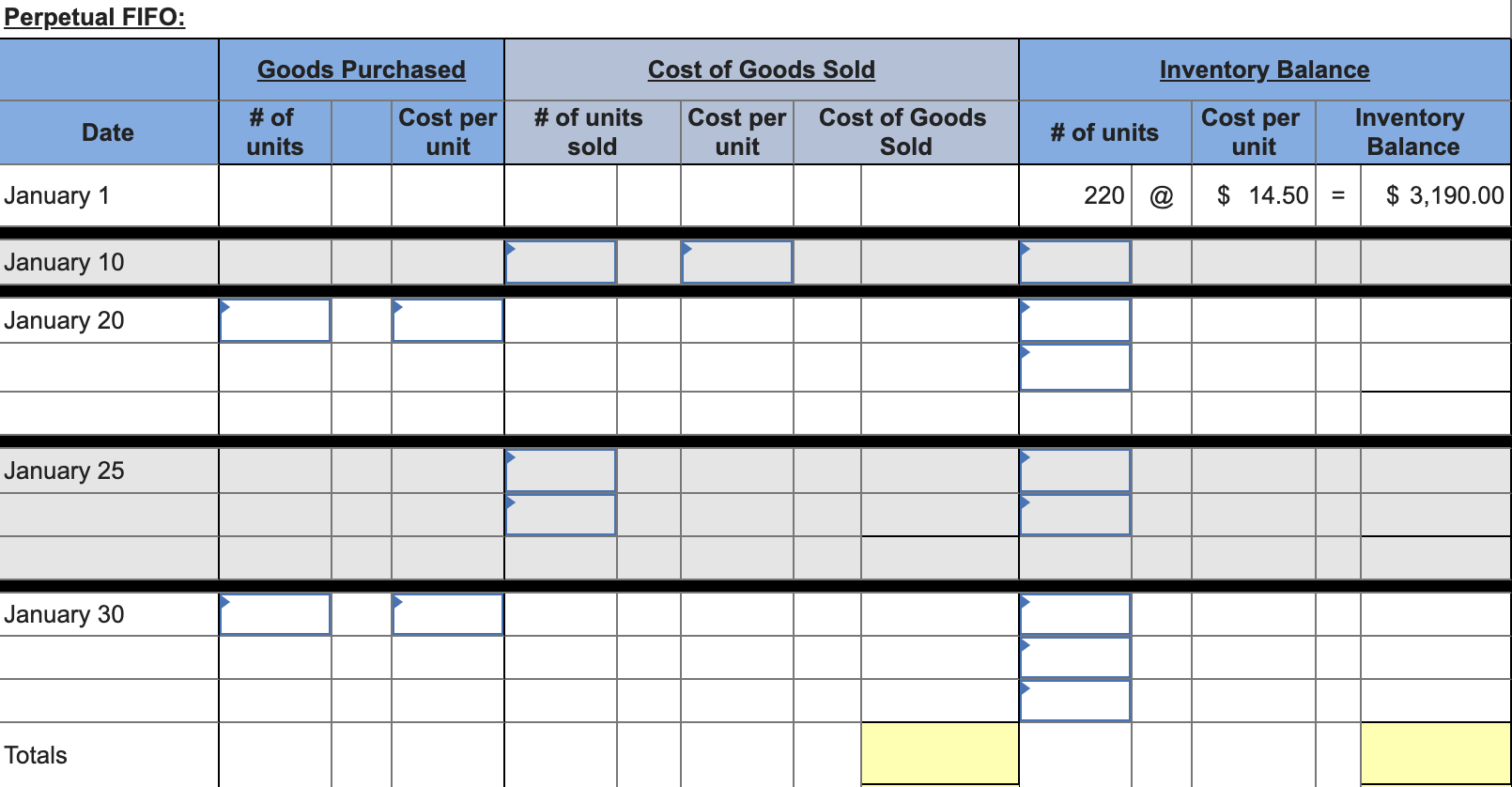Select the Perpetual FIFO heading
The height and width of the screenshot is (787, 1512).
pyautogui.click(x=94, y=16)
